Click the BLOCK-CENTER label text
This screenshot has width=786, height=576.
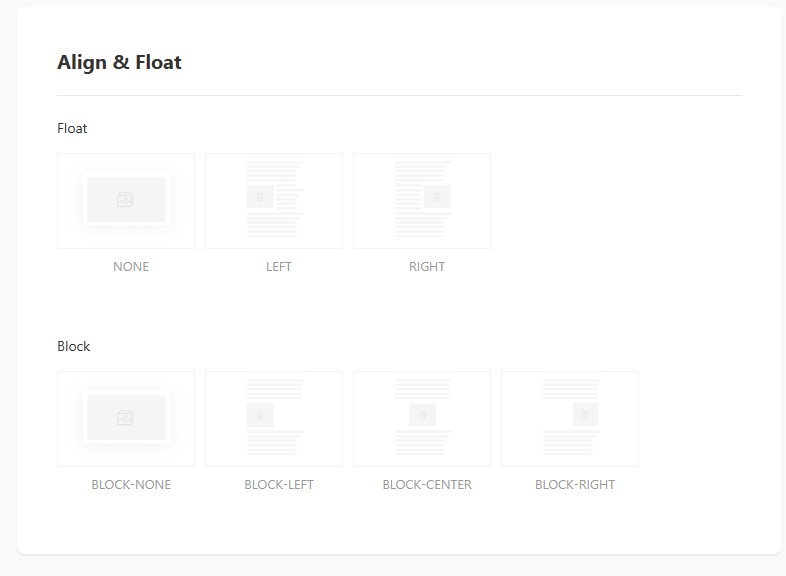pos(427,485)
